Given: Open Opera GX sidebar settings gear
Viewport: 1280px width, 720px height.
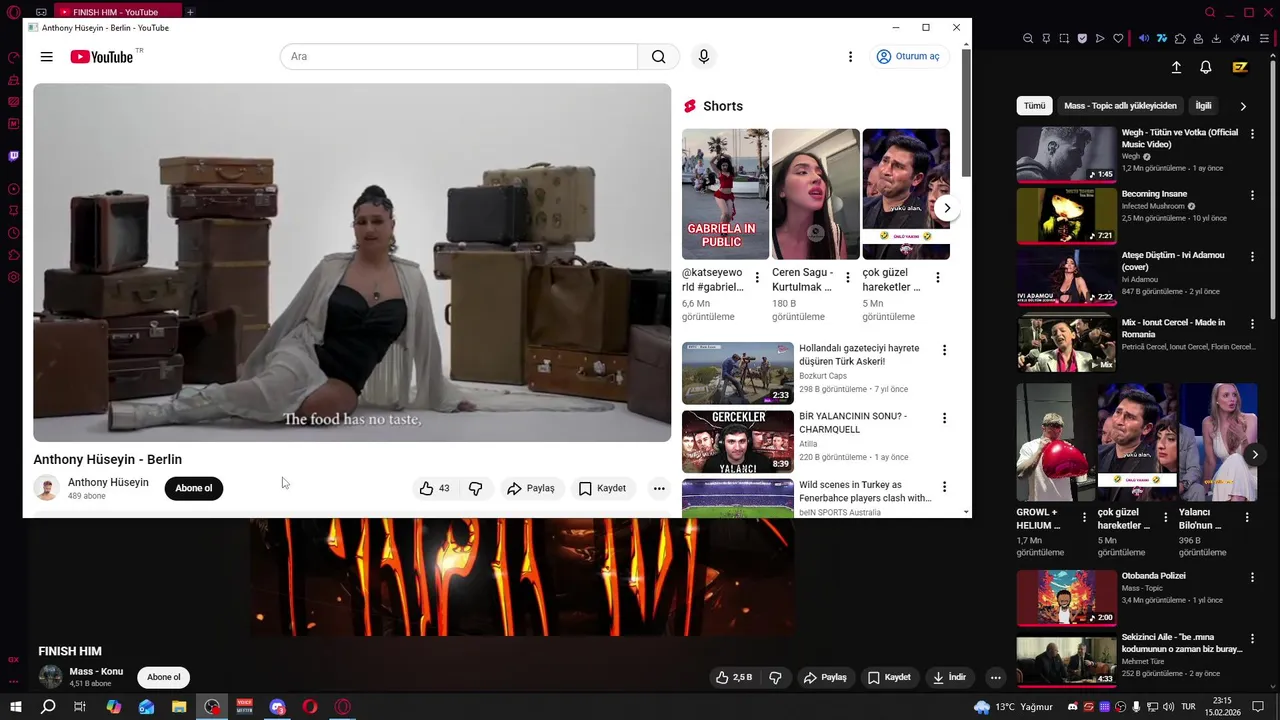Looking at the screenshot, I should 14,277.
